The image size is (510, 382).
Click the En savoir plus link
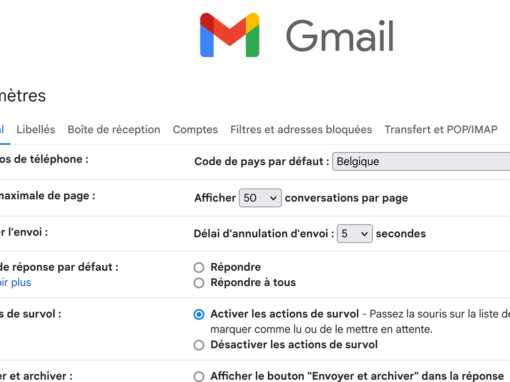tap(15, 282)
